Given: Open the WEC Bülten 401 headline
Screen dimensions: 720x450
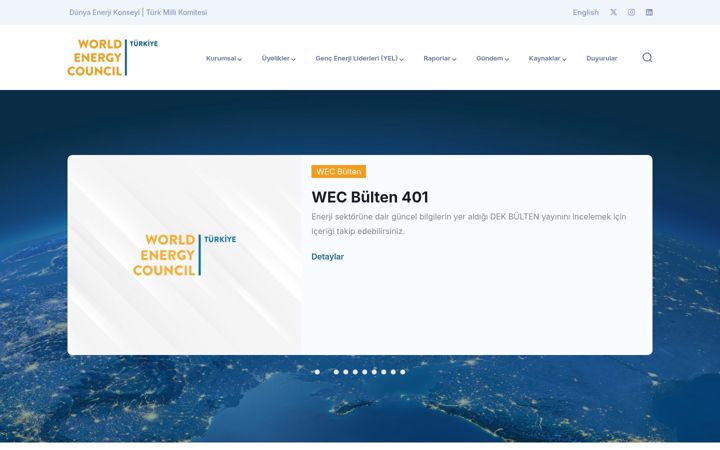Looking at the screenshot, I should coord(370,197).
